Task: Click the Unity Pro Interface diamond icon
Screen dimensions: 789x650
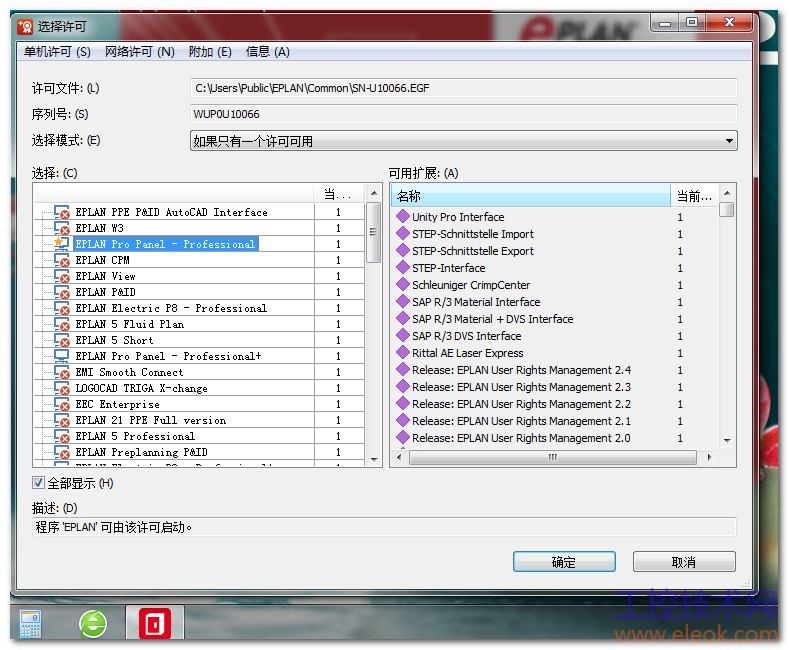Action: [x=403, y=217]
